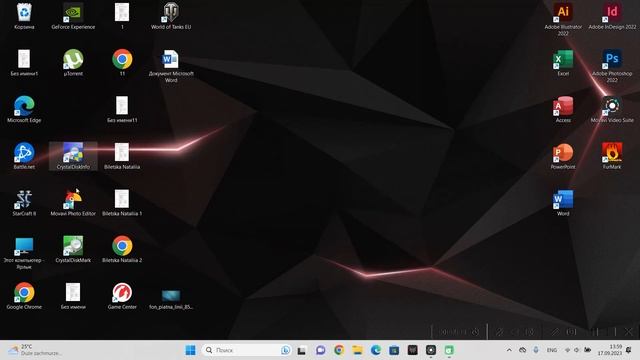Launch World of Tanks EU shortcut
This screenshot has width=640, height=360.
coord(171,16)
